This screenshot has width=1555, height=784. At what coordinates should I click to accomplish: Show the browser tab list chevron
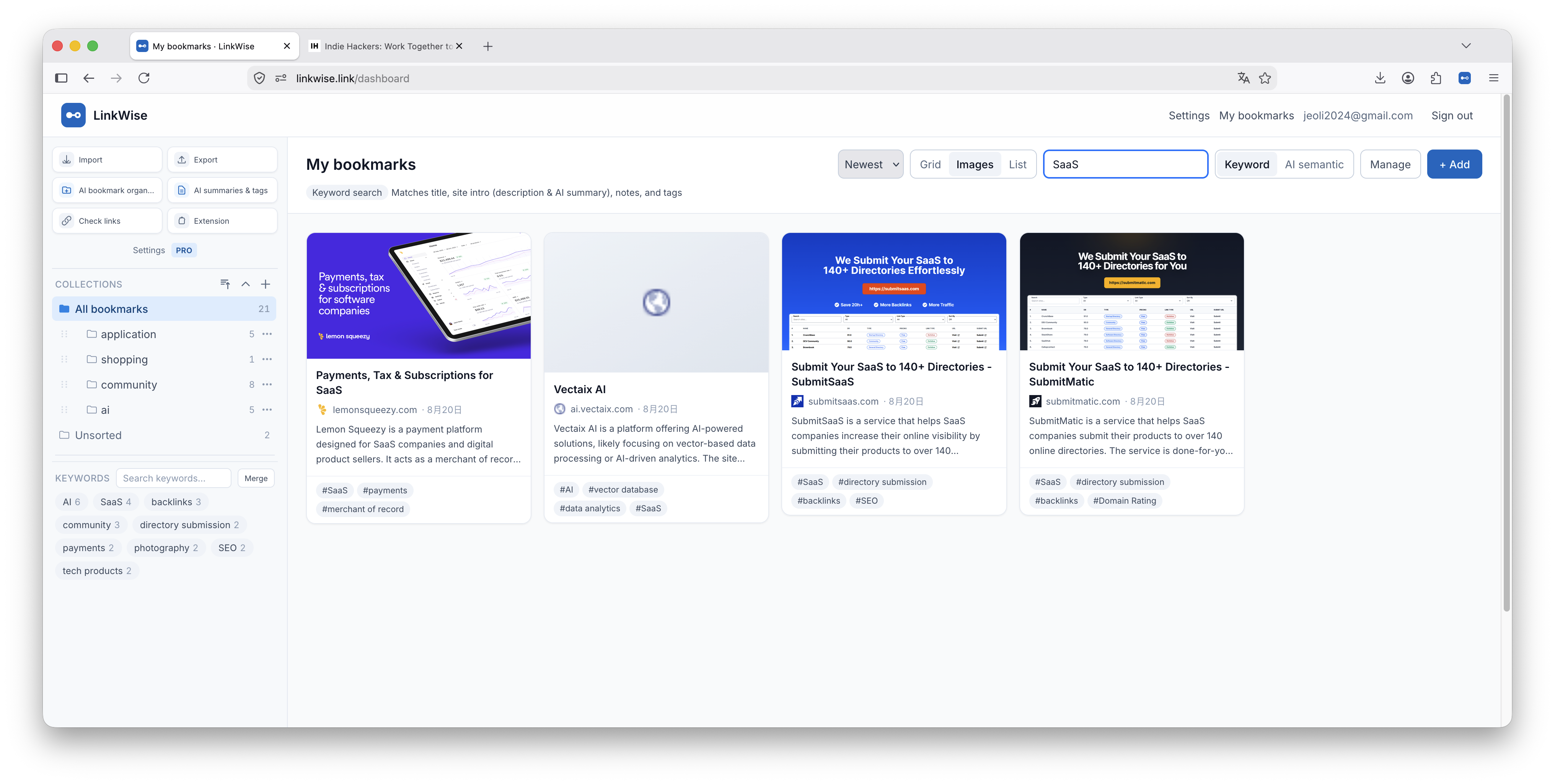click(1466, 46)
